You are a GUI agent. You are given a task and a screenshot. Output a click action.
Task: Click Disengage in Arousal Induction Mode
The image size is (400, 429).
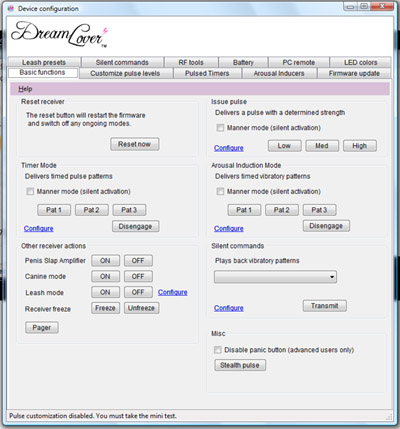tap(326, 226)
